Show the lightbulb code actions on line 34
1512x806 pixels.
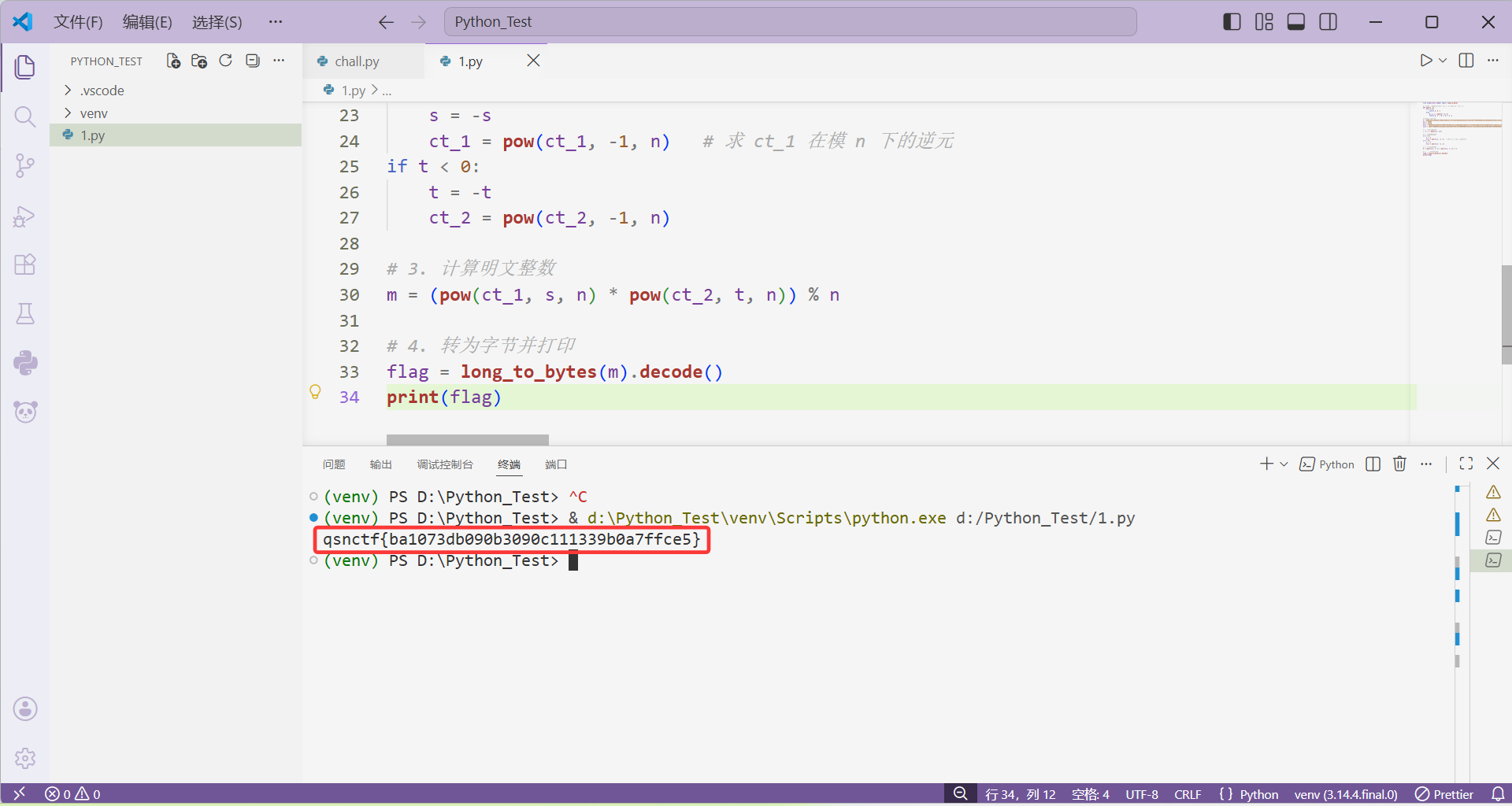pos(315,391)
